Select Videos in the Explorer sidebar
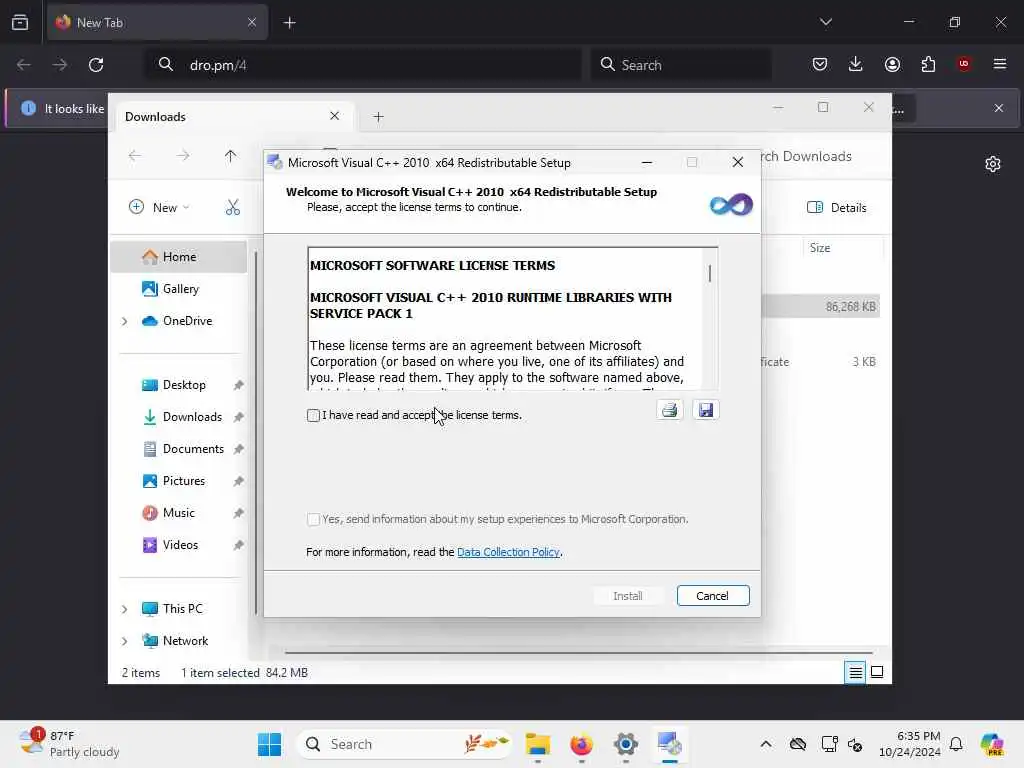Screen dimensions: 1024x768 coord(179,545)
